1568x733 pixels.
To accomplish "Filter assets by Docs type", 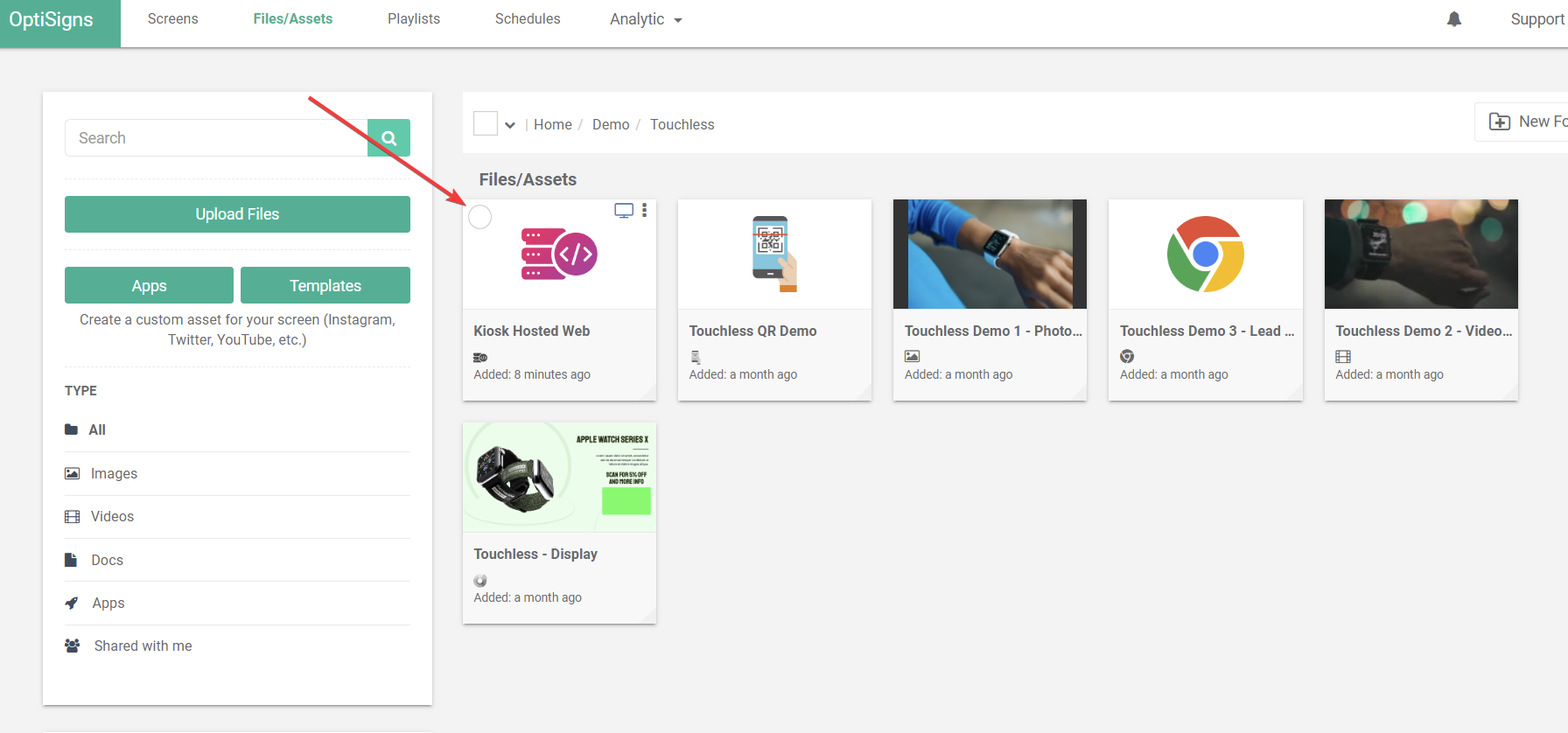I will coord(107,560).
